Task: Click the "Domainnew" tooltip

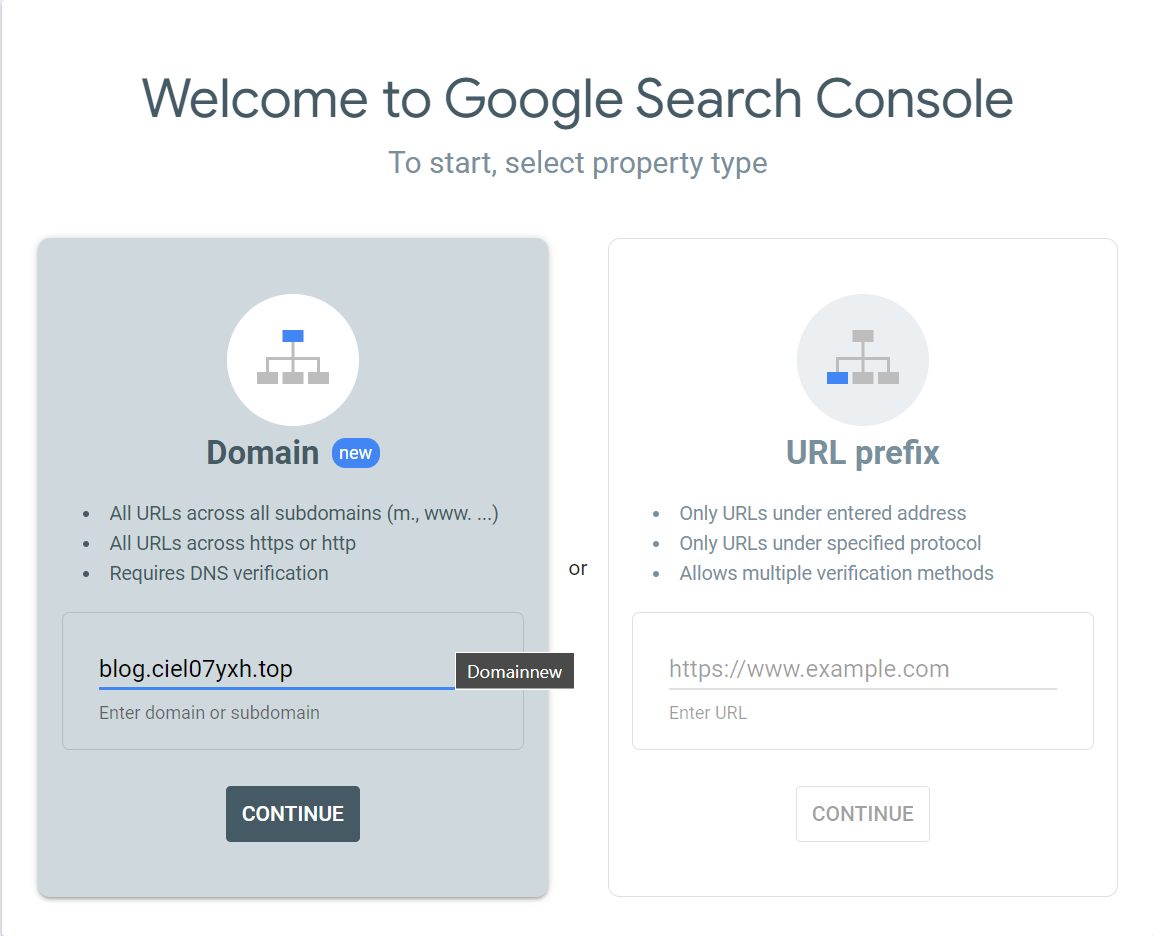Action: [514, 671]
